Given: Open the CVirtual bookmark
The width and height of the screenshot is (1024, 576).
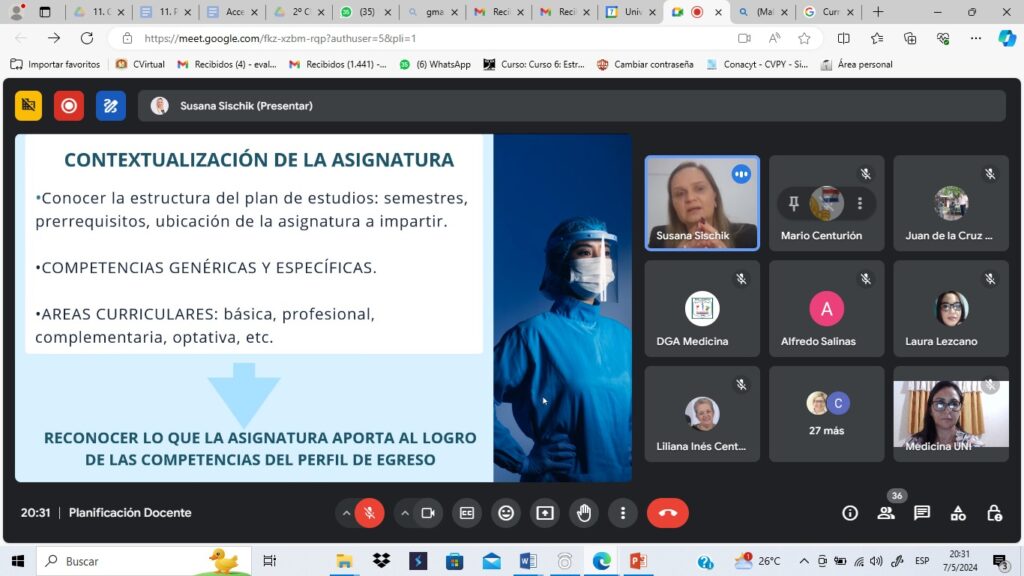Looking at the screenshot, I should (140, 64).
